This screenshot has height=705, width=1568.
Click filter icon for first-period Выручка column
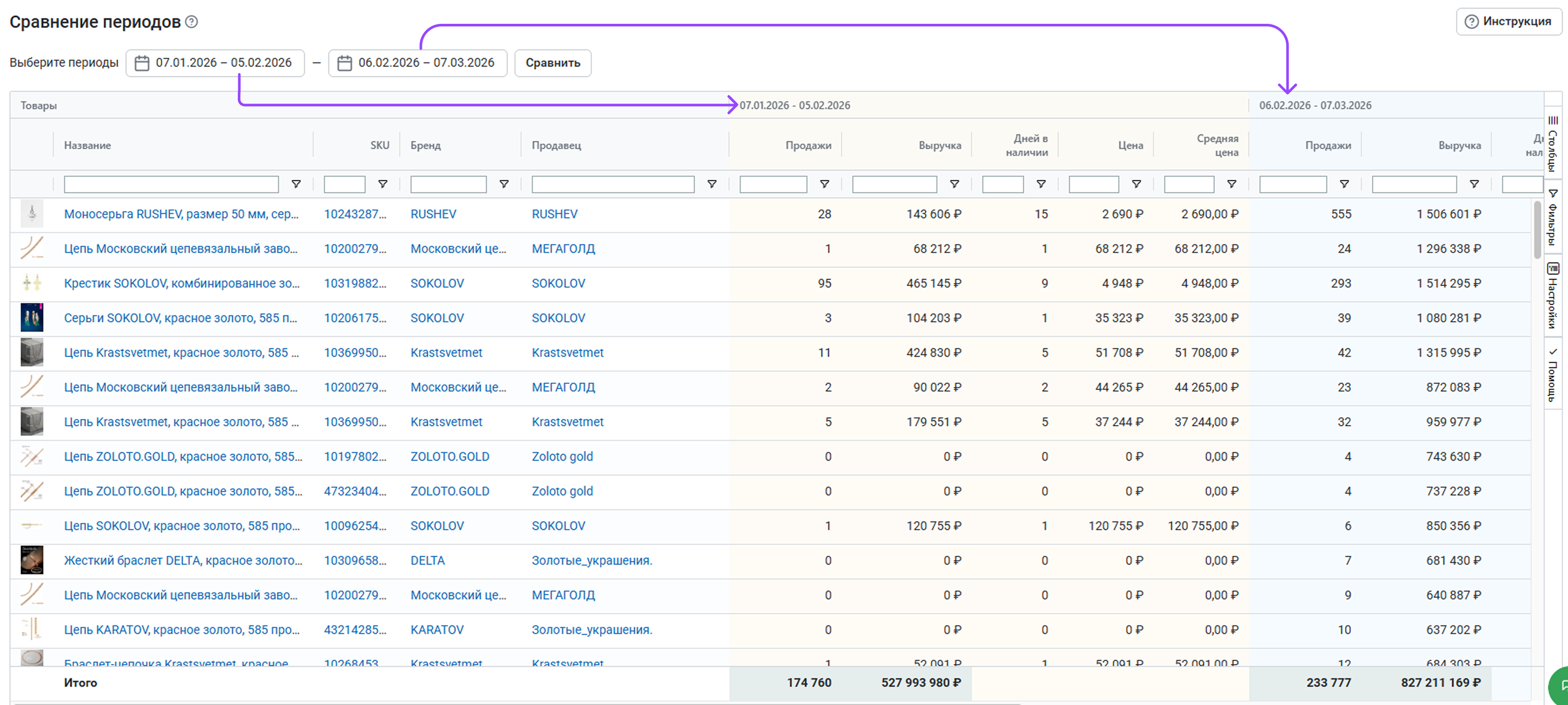click(x=954, y=184)
